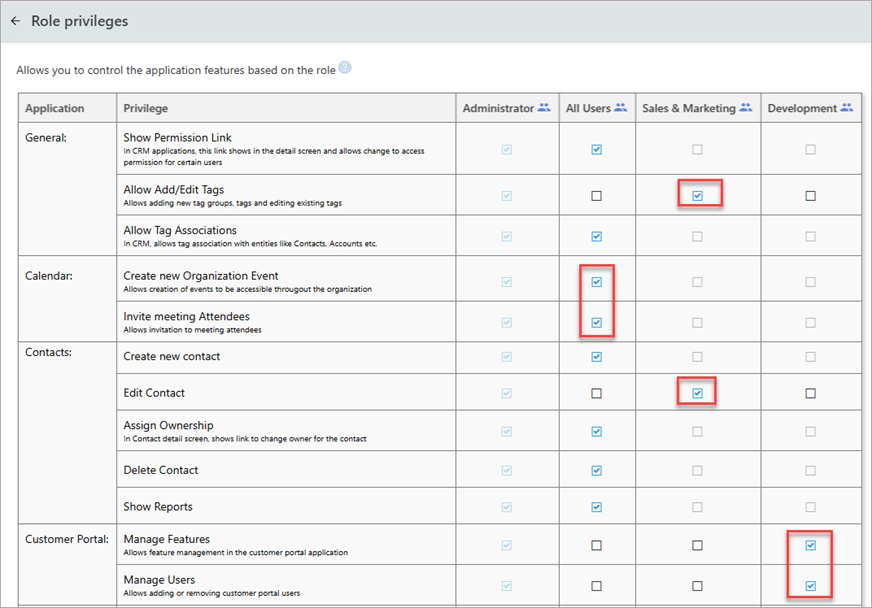
Task: Click the Customer Portal: application label
Action: click(x=67, y=539)
